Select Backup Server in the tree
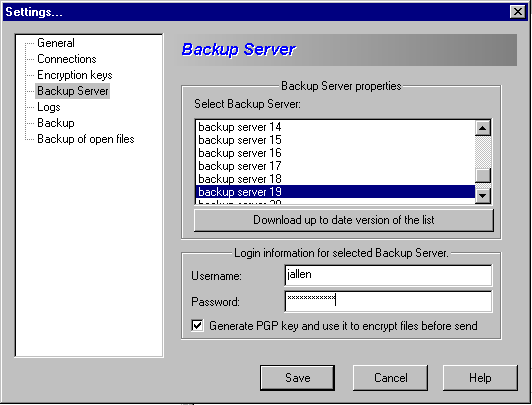532x405 pixels. tap(73, 91)
